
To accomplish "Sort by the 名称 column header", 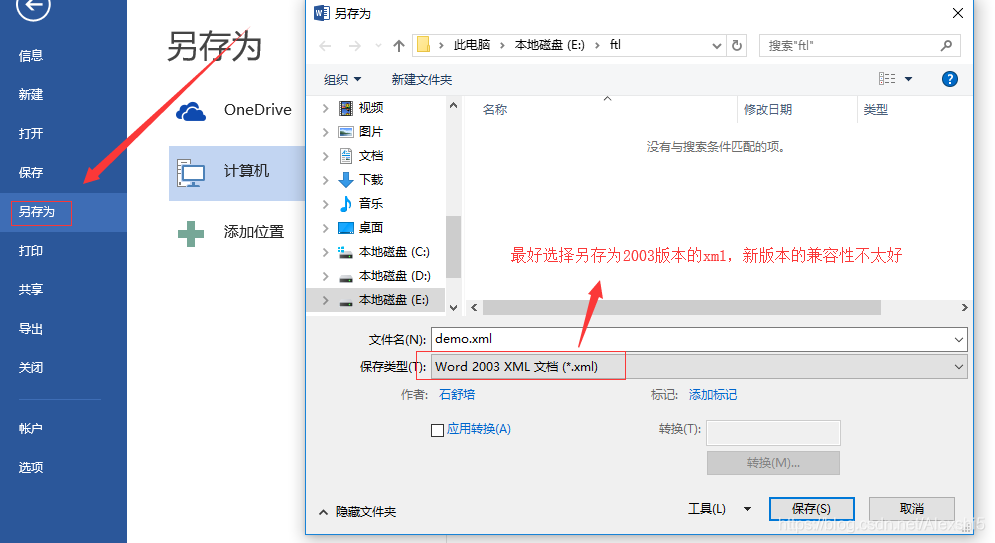I will tap(495, 110).
